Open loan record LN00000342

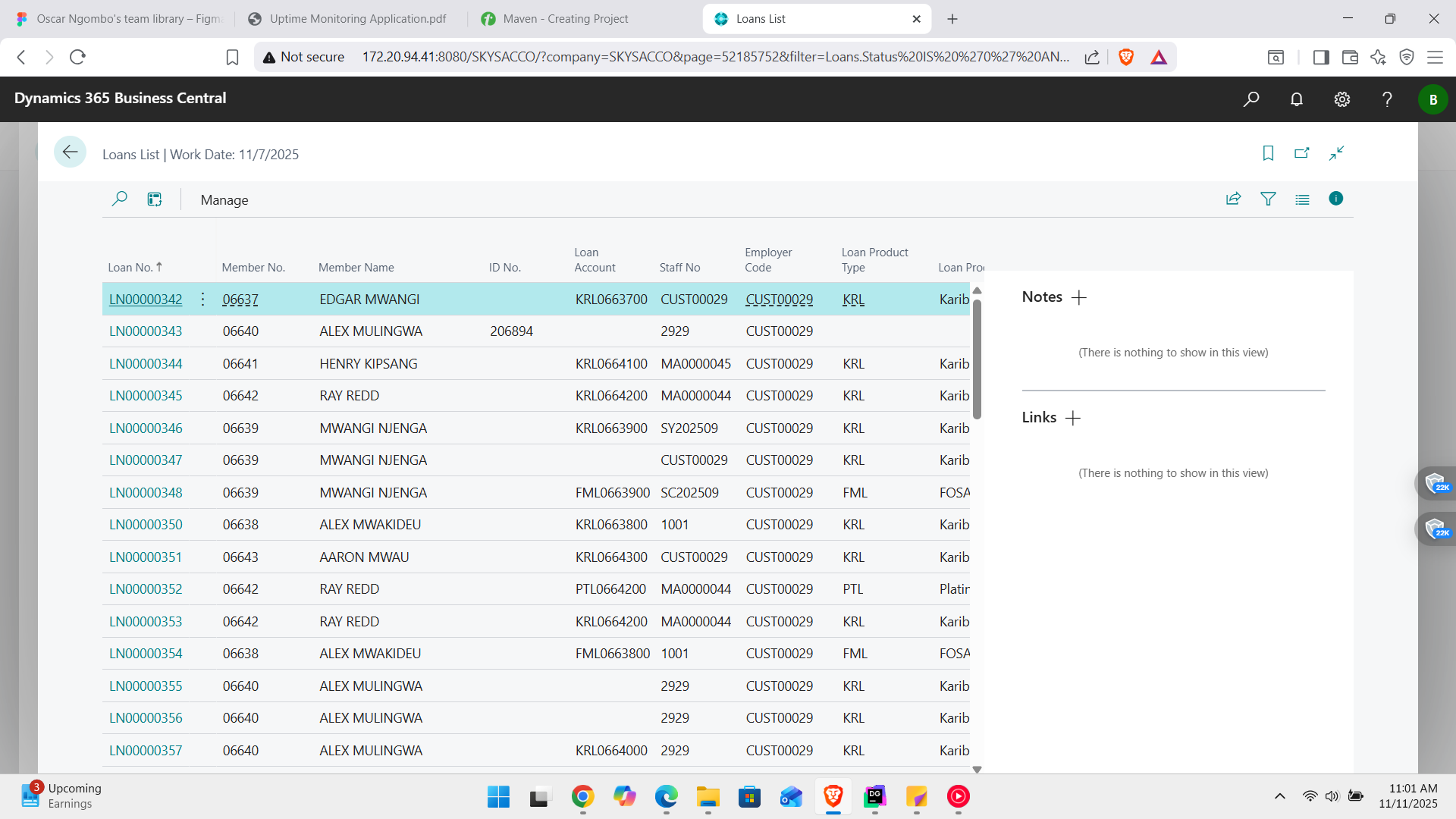coord(146,299)
